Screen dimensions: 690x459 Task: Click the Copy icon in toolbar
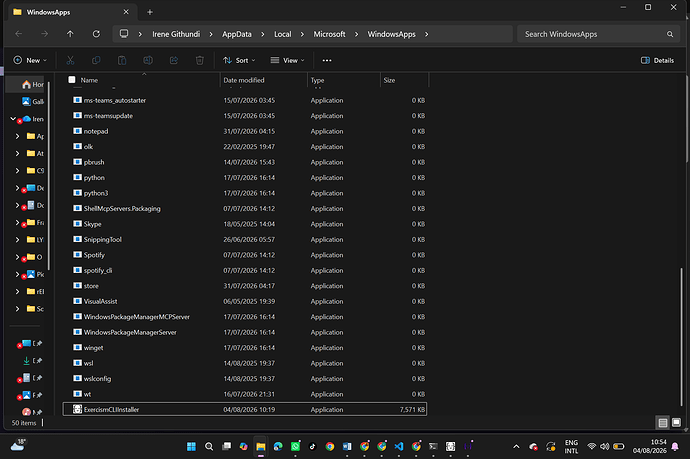coord(96,60)
